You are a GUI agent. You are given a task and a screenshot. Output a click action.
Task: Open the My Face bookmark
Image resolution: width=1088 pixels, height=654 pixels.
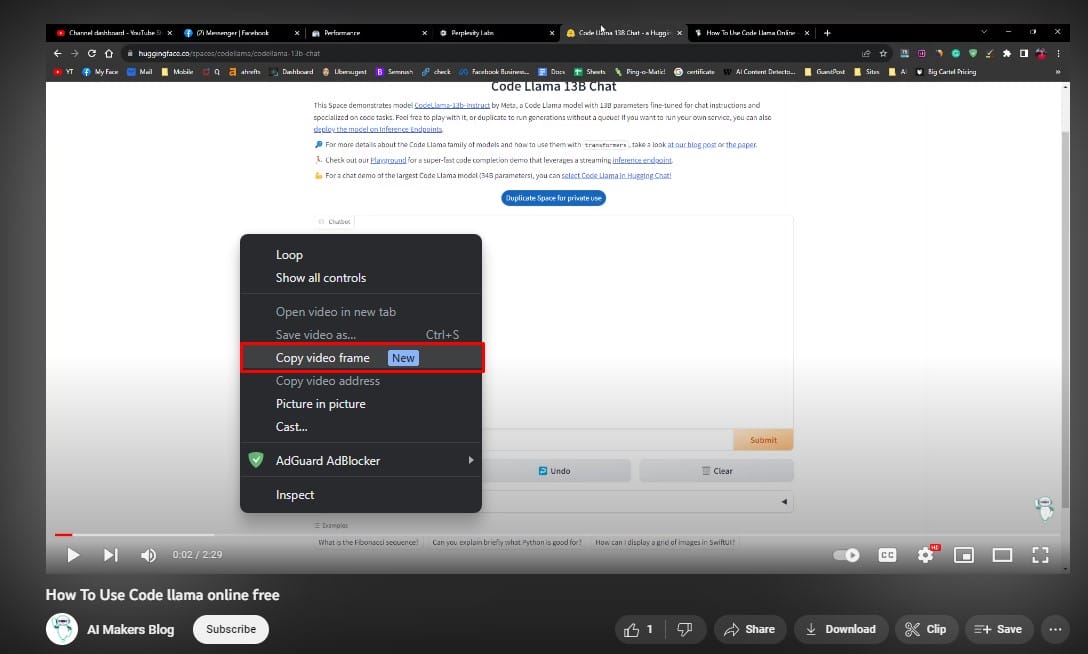click(100, 72)
